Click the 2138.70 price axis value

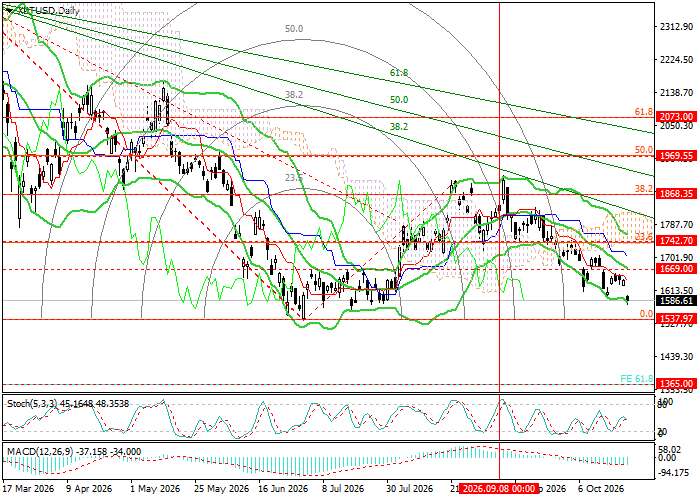[x=676, y=93]
